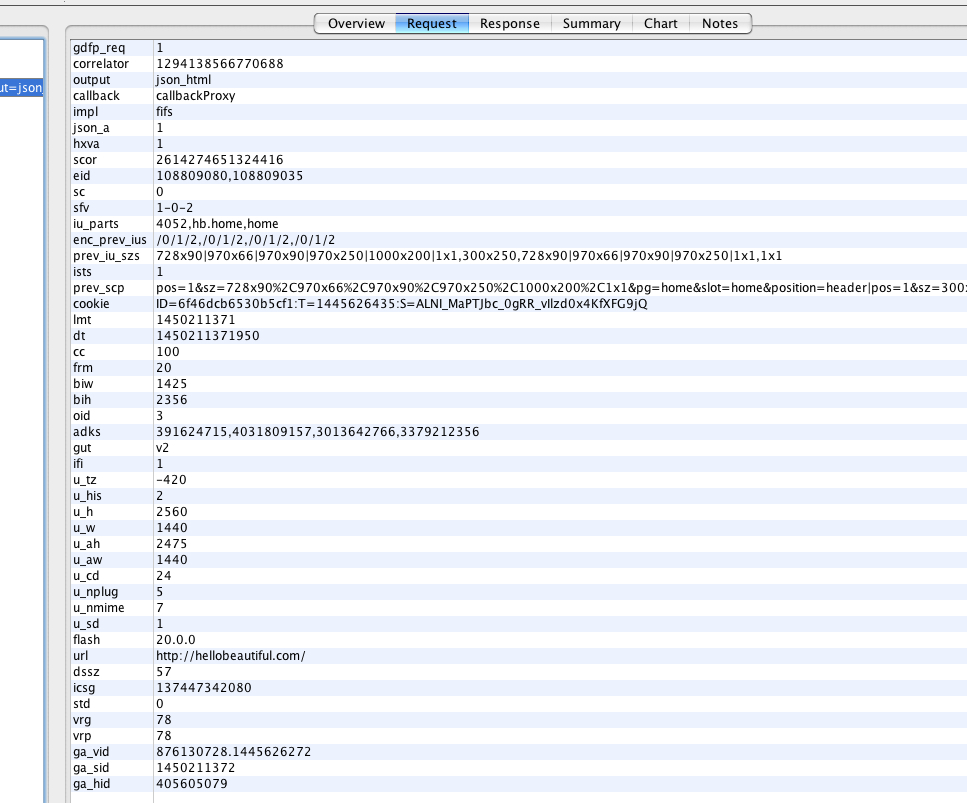
Task: Click the bih value 2356
Action: (x=171, y=400)
